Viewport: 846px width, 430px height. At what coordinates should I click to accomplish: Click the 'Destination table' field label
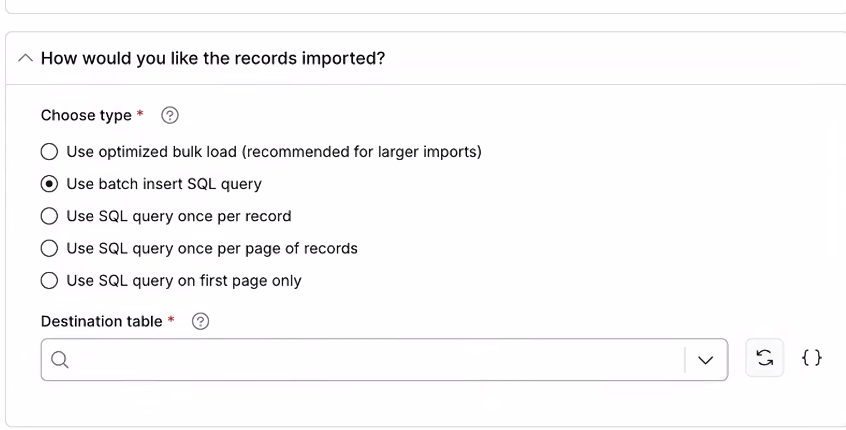101,322
